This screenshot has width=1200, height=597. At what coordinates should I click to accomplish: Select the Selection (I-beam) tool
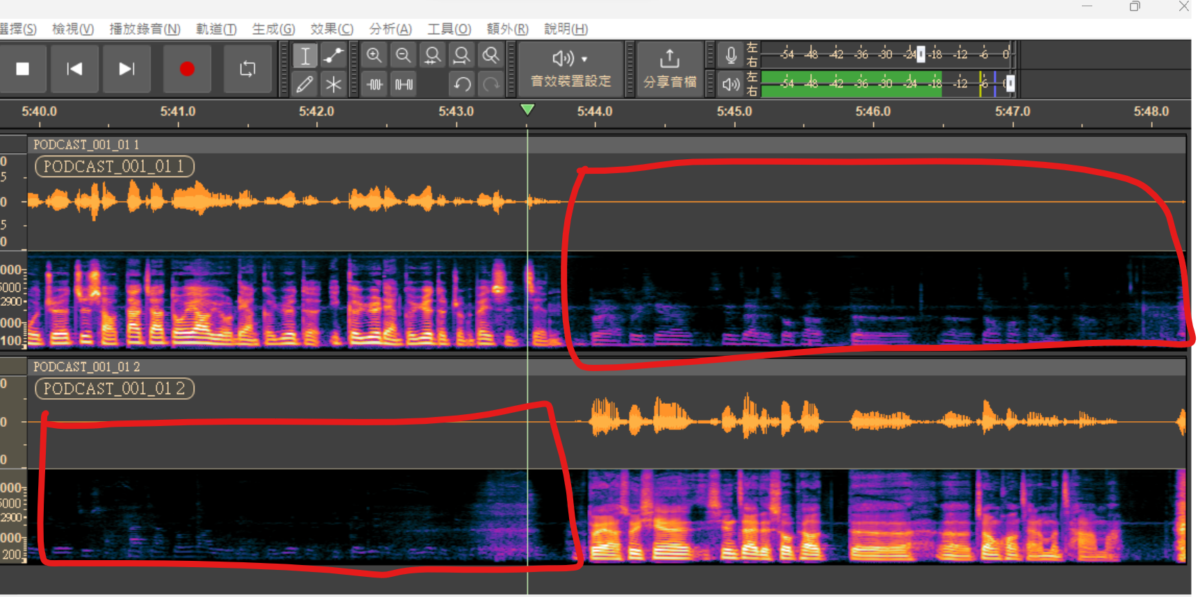(307, 55)
